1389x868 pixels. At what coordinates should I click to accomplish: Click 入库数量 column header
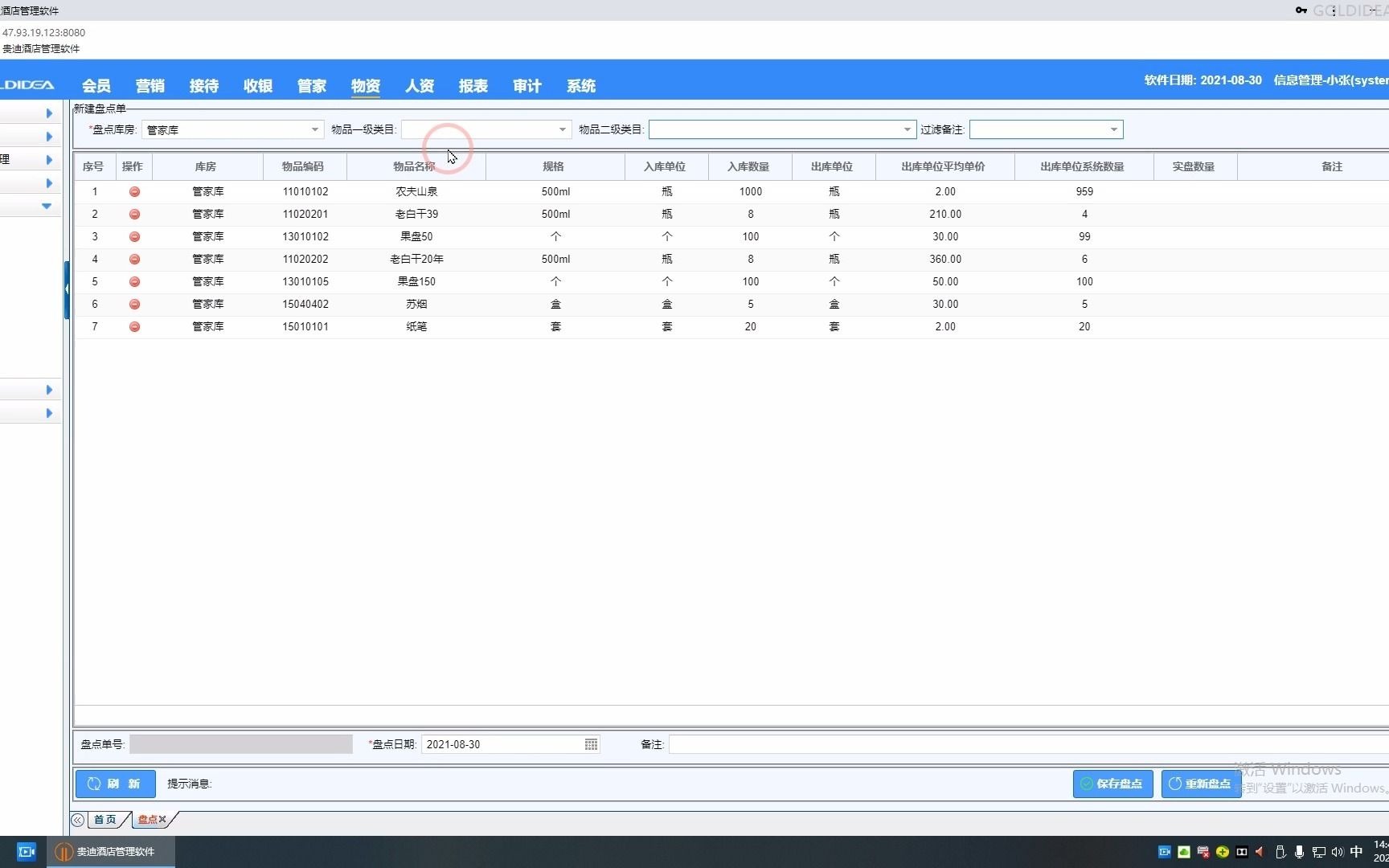click(749, 166)
